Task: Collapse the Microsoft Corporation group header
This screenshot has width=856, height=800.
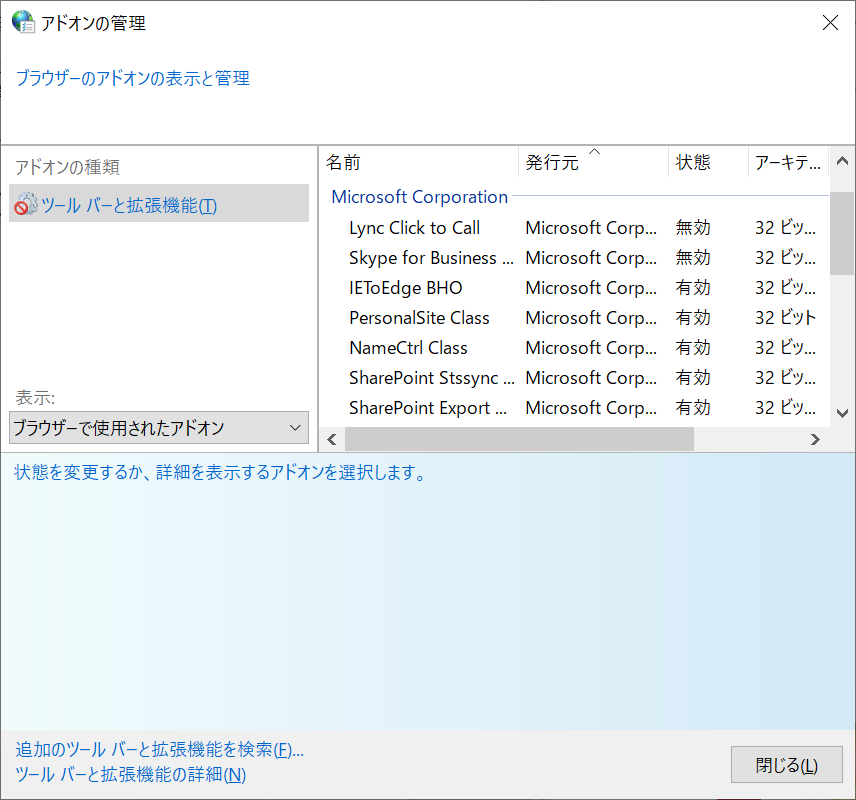Action: [419, 197]
